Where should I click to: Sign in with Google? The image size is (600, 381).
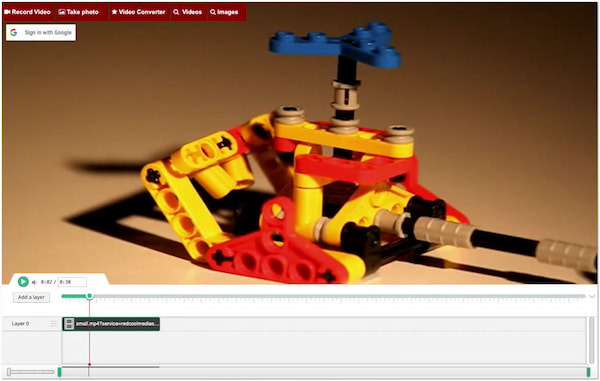(x=41, y=33)
